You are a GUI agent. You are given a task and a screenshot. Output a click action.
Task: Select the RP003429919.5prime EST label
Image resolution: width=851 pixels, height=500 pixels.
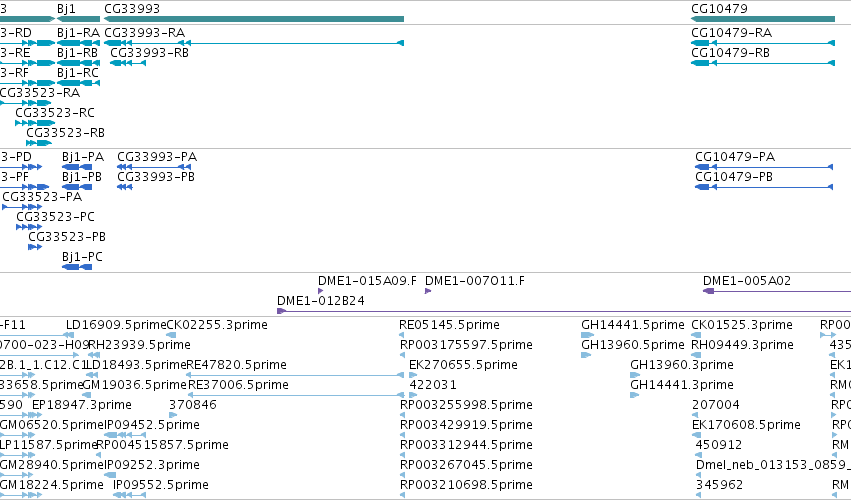tap(466, 426)
